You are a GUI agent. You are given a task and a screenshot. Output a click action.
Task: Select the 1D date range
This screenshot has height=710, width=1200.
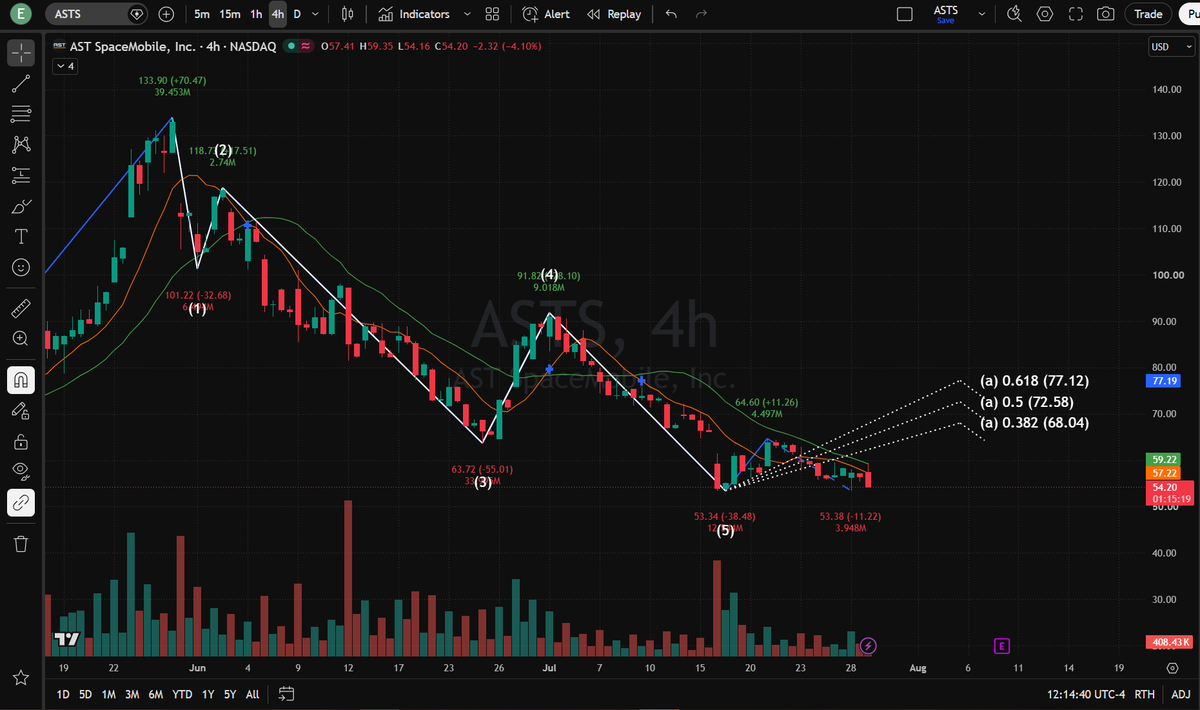[62, 694]
